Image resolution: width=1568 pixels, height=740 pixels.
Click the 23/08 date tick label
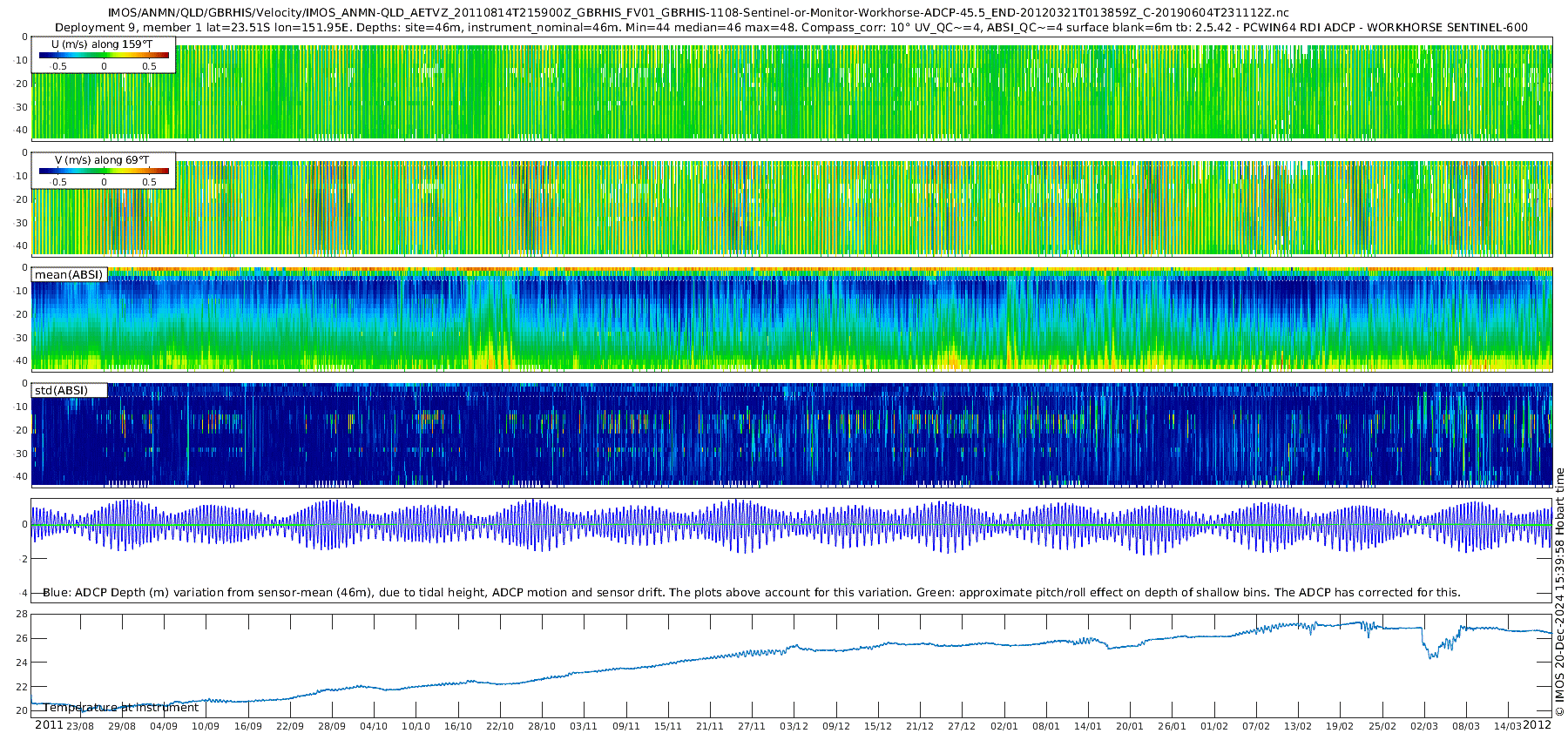[80, 726]
